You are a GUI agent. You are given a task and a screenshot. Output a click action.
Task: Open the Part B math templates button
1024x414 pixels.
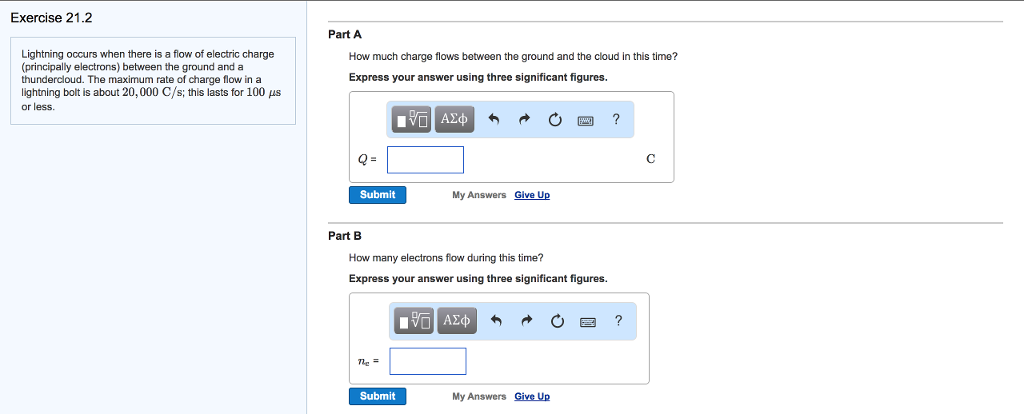pyautogui.click(x=415, y=321)
